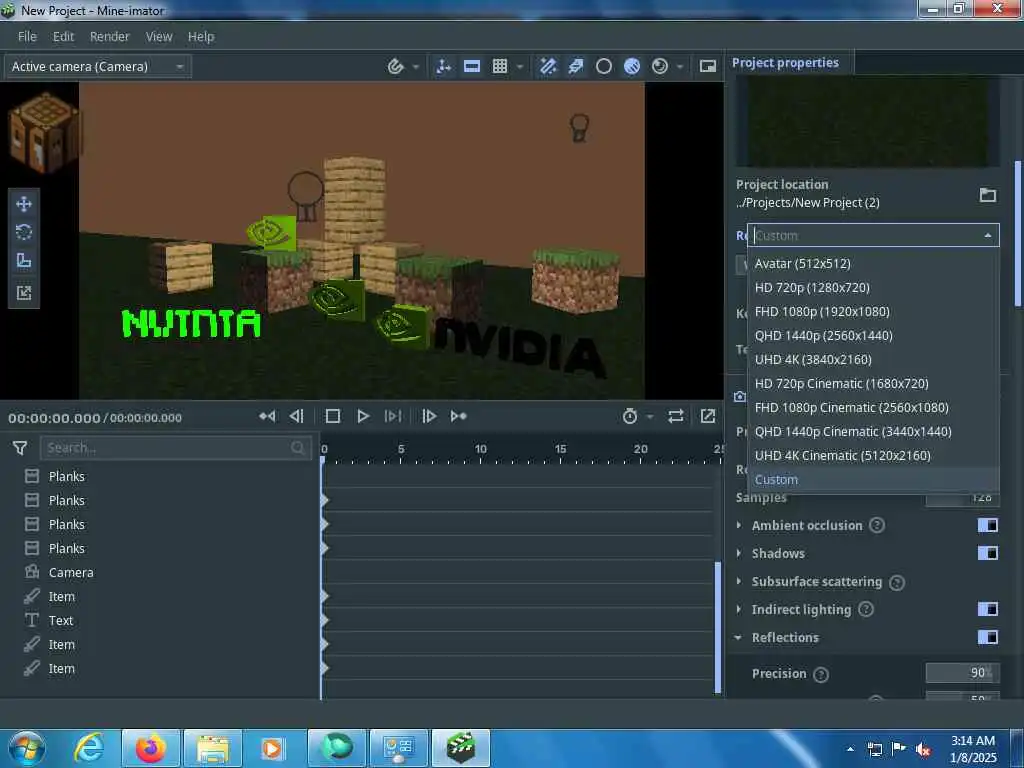Select the rendered view mode icon
1024x768 pixels.
(660, 66)
